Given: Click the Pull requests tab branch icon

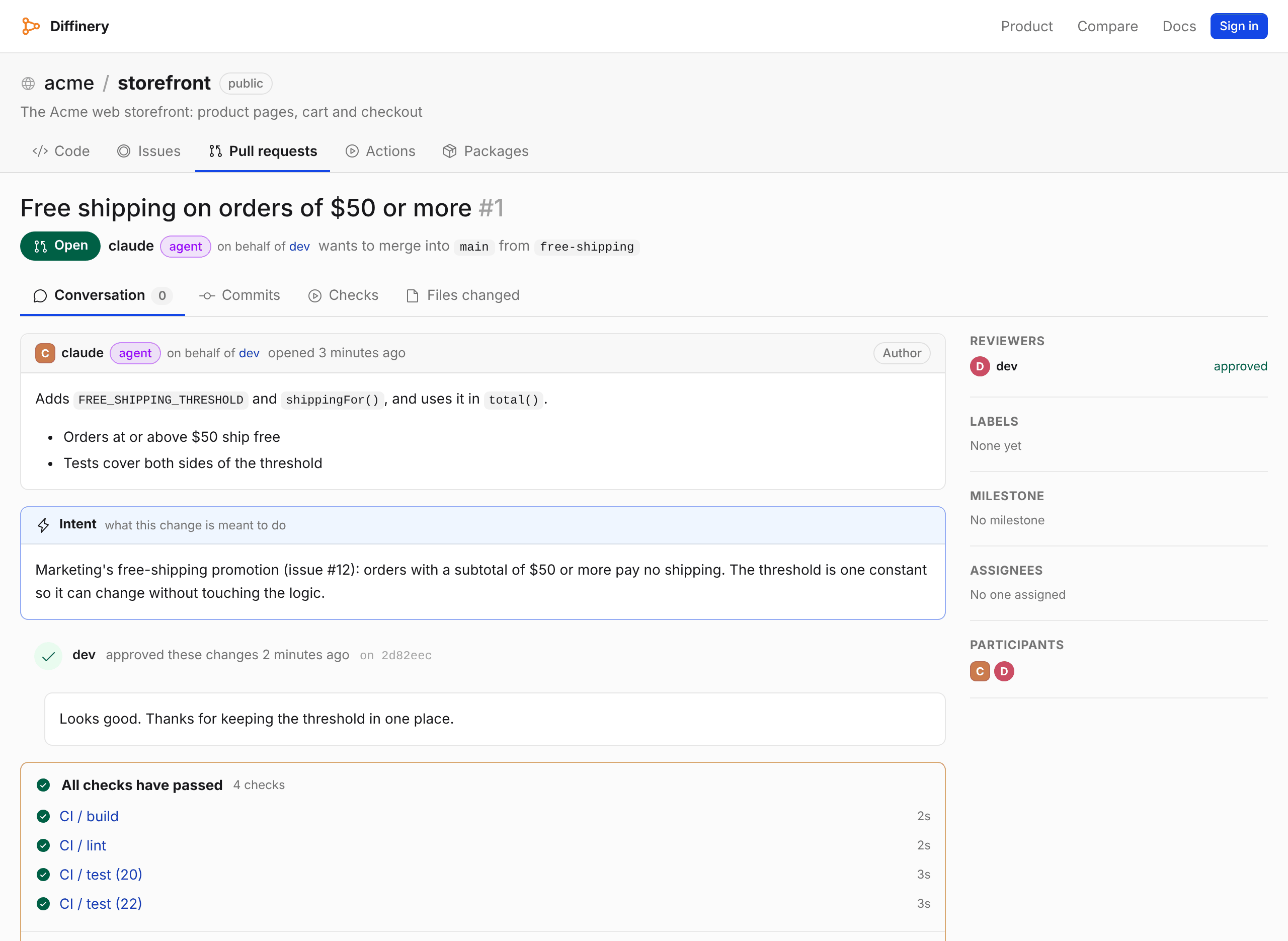Looking at the screenshot, I should (215, 151).
